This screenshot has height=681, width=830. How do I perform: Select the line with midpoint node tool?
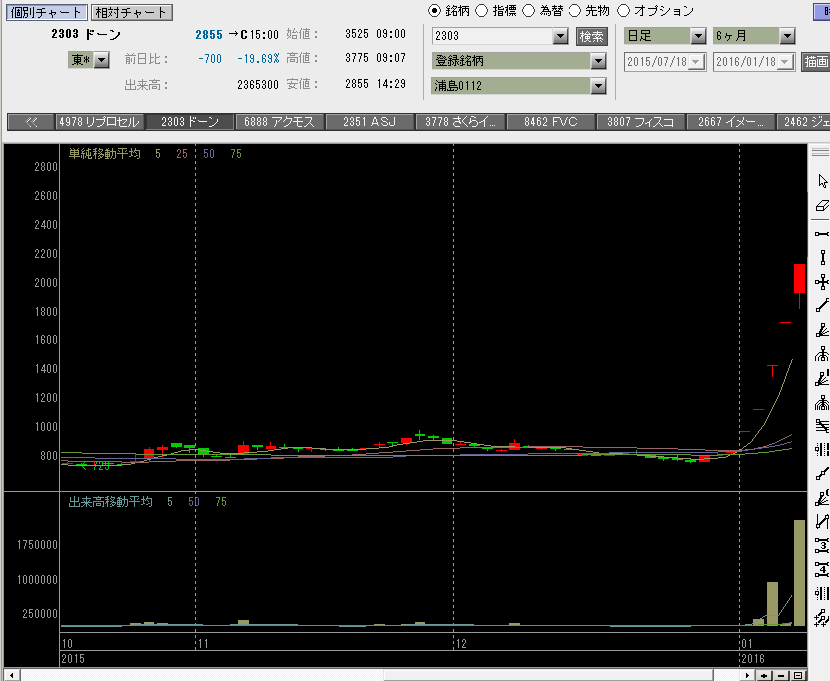click(822, 474)
